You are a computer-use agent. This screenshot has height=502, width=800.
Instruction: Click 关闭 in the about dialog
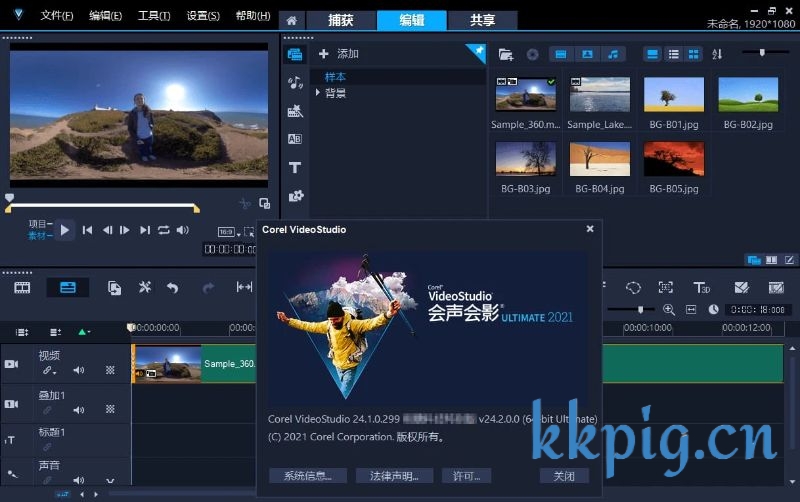click(564, 476)
